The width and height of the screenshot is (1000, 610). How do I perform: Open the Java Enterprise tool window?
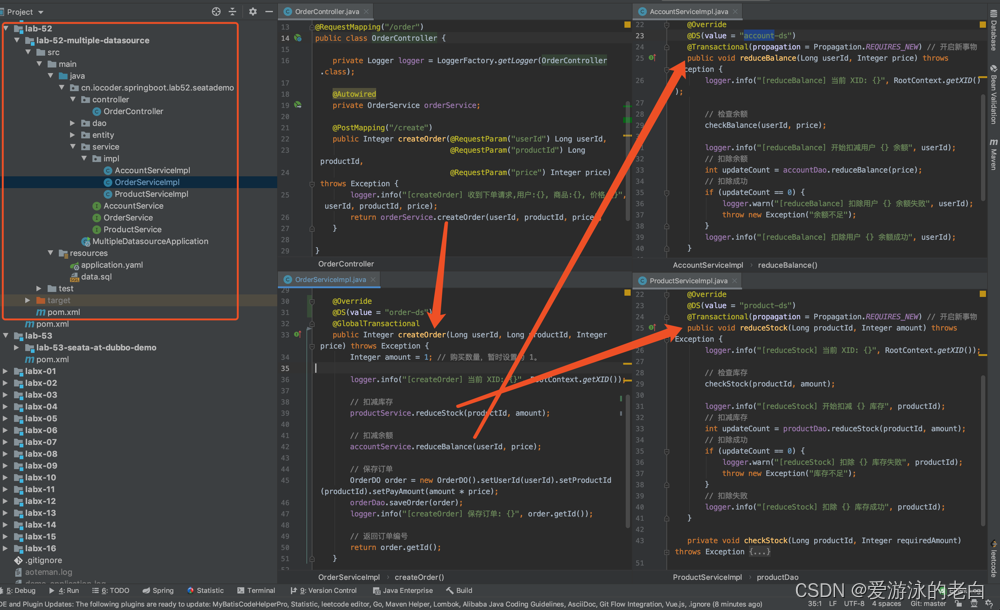point(402,591)
